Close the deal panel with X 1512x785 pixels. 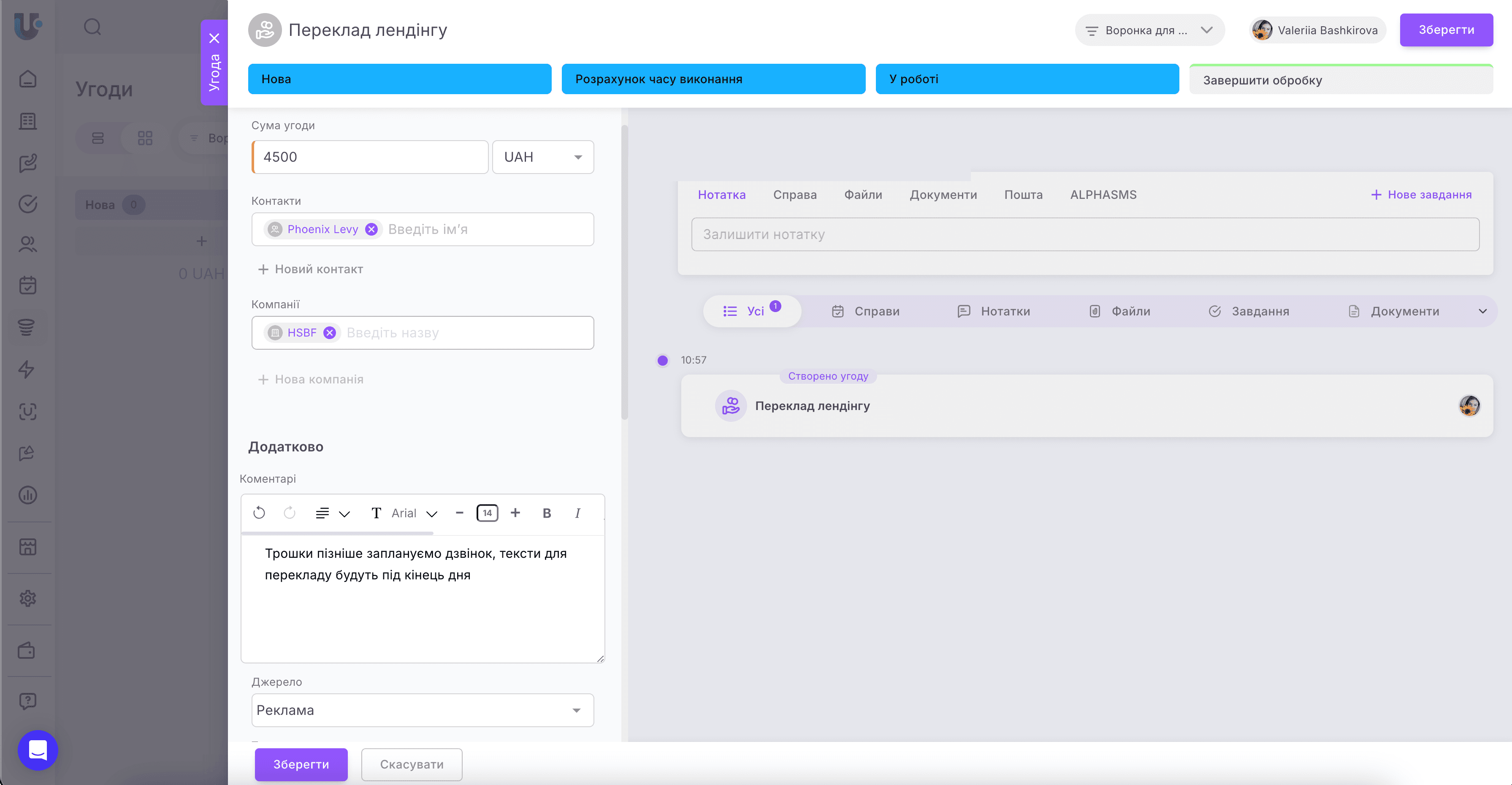(x=214, y=38)
